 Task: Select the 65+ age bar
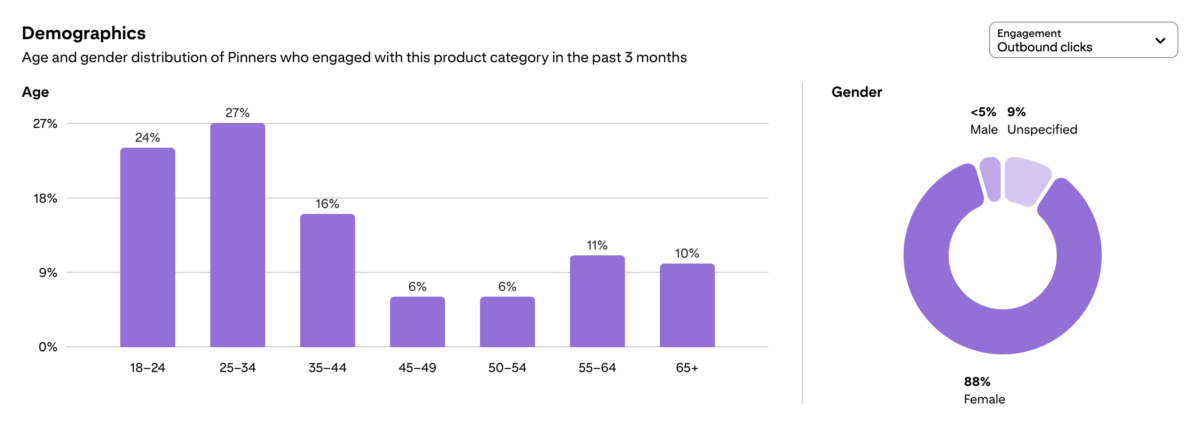pos(687,305)
